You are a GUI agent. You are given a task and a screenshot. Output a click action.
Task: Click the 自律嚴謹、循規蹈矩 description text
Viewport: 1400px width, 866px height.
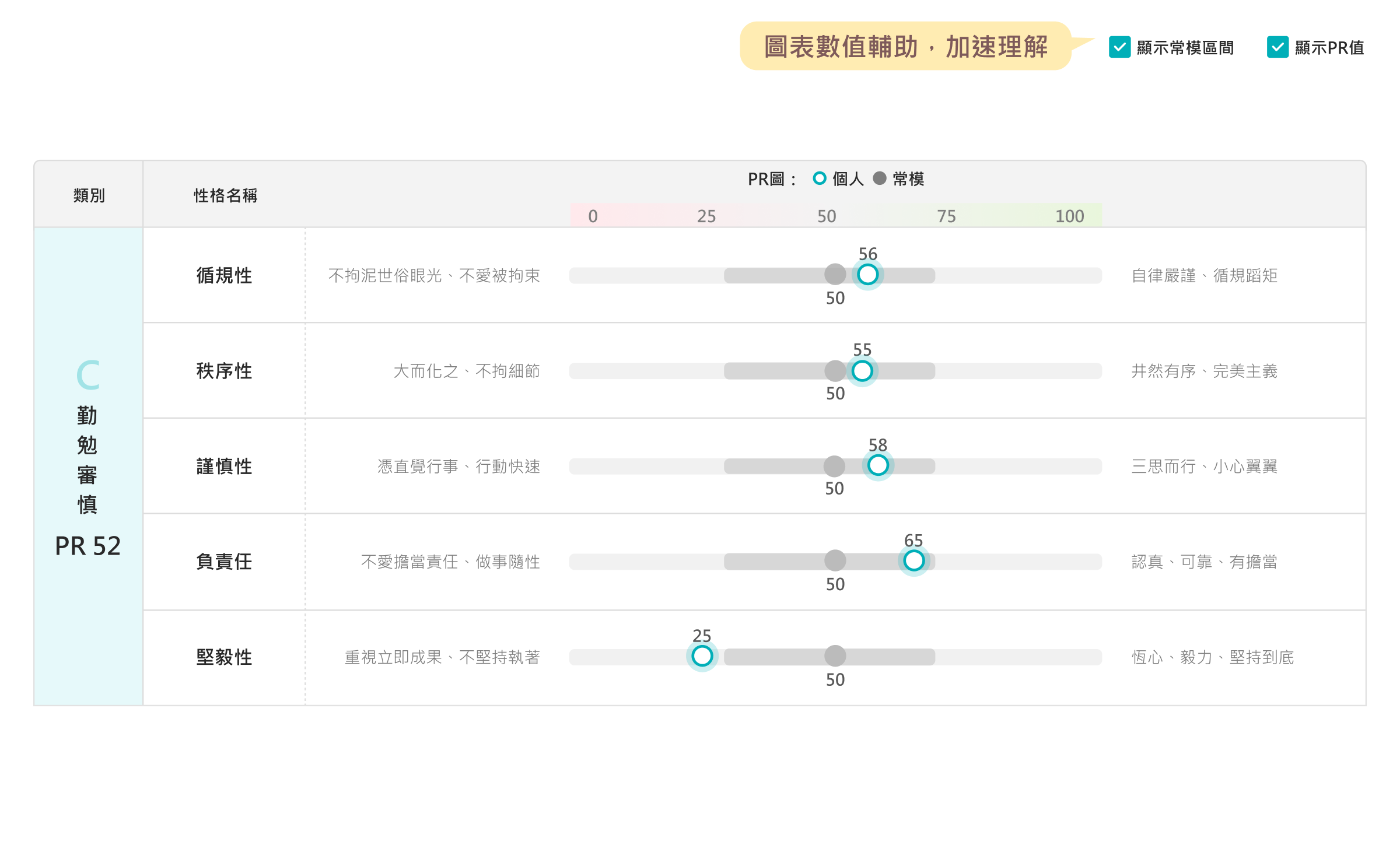(1205, 275)
